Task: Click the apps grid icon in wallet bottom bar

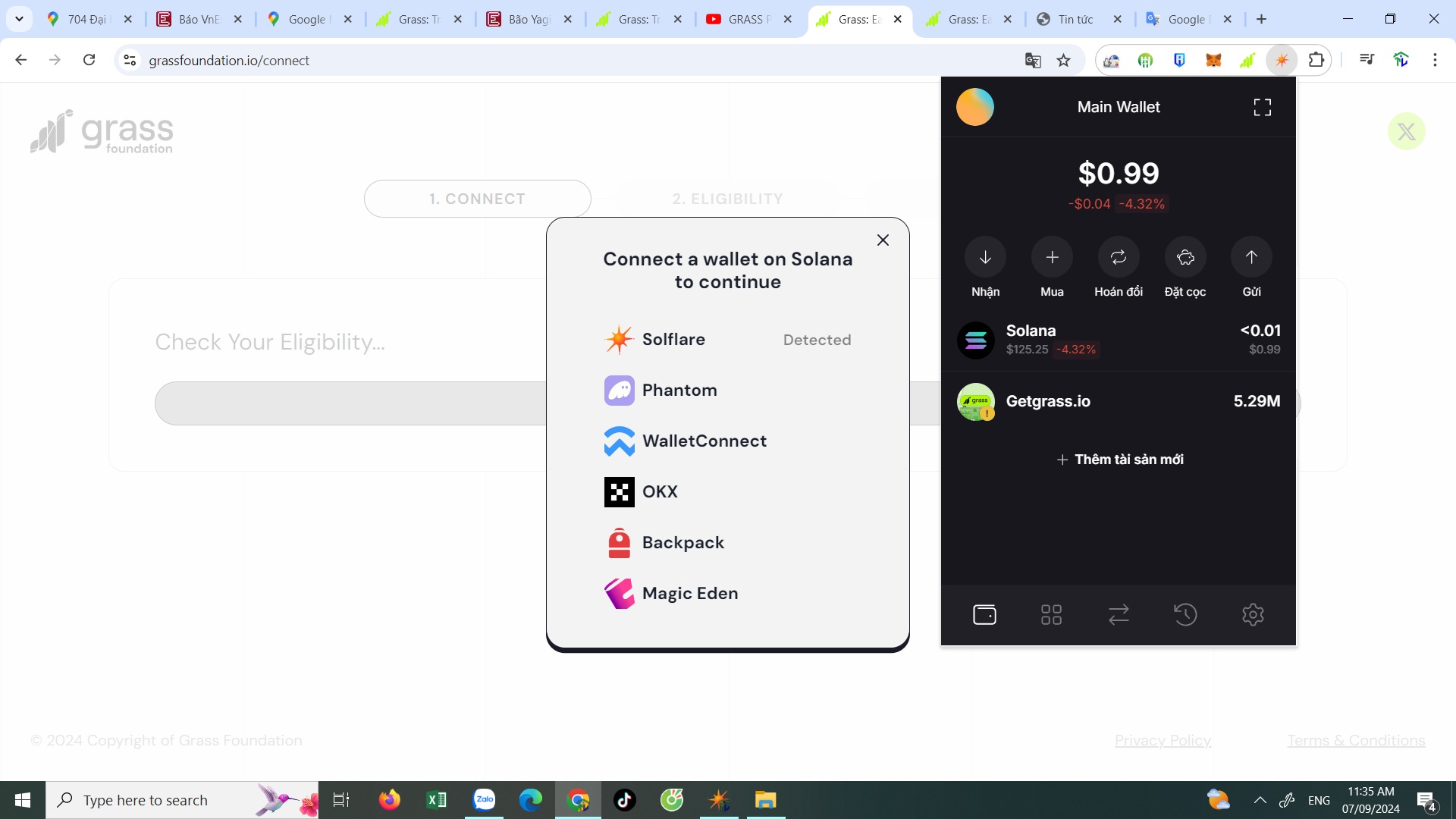Action: point(1051,614)
